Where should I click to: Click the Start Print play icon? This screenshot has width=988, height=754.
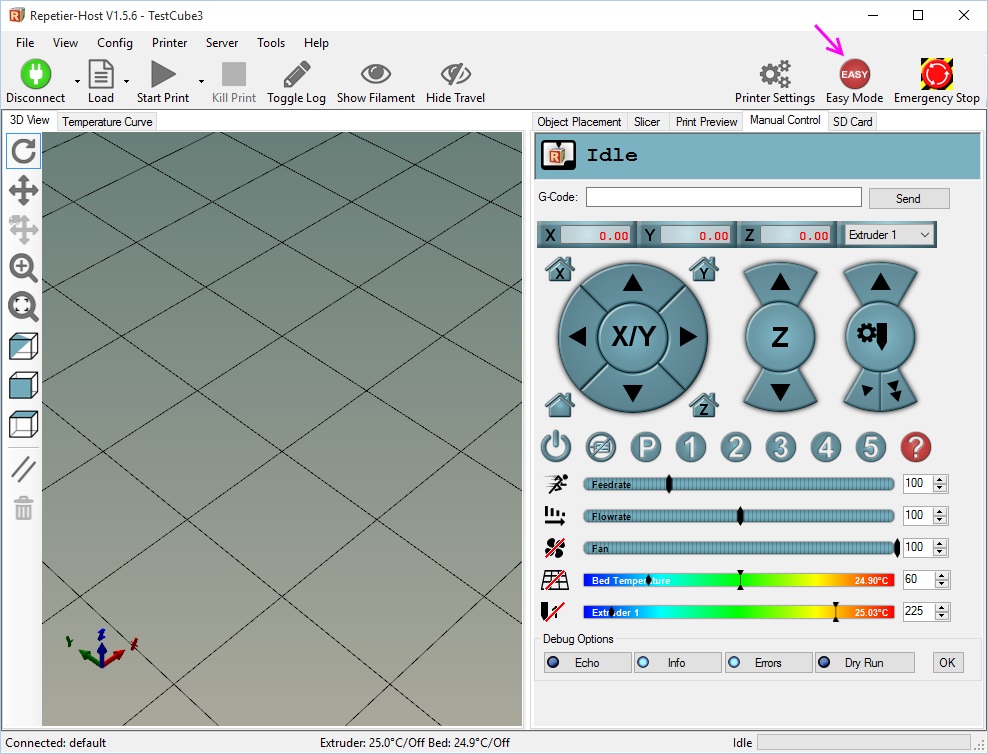163,74
